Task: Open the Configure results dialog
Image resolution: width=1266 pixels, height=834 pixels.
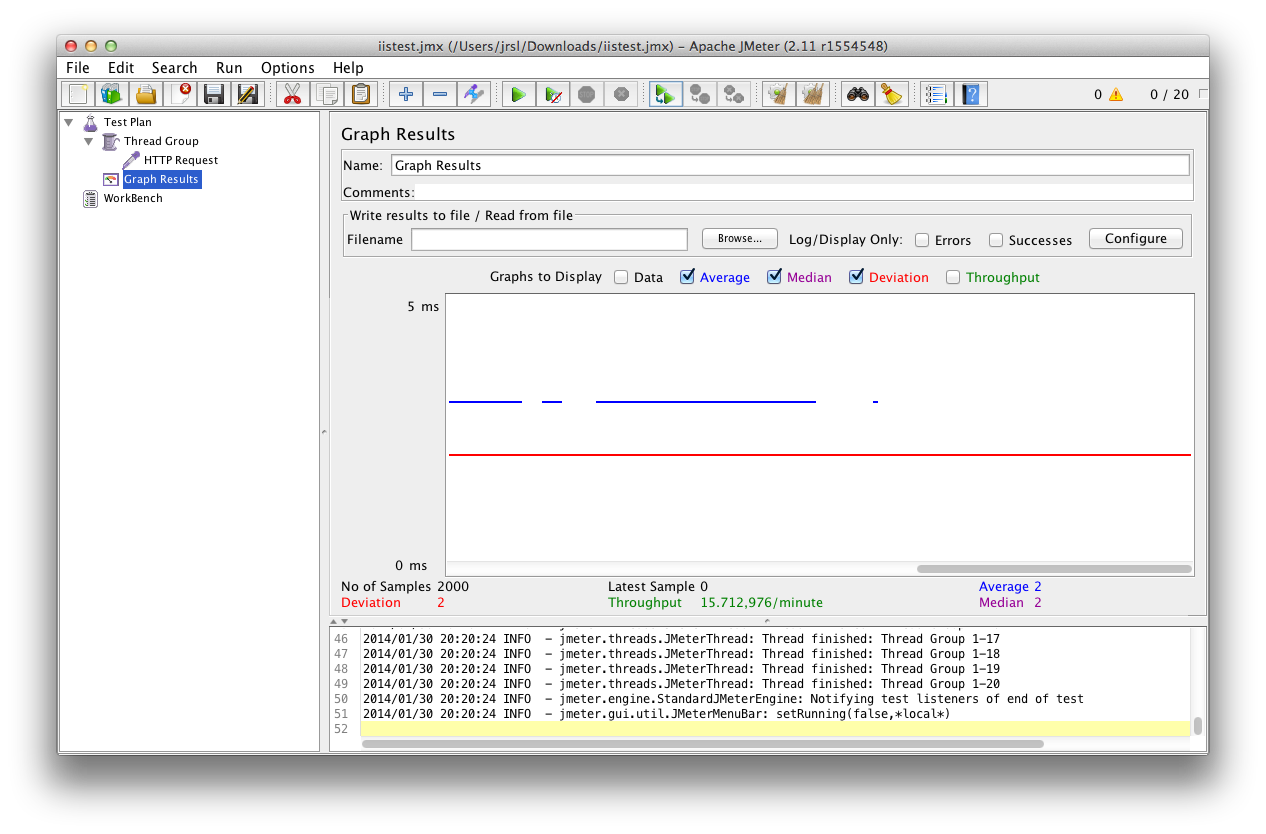Action: click(1135, 238)
